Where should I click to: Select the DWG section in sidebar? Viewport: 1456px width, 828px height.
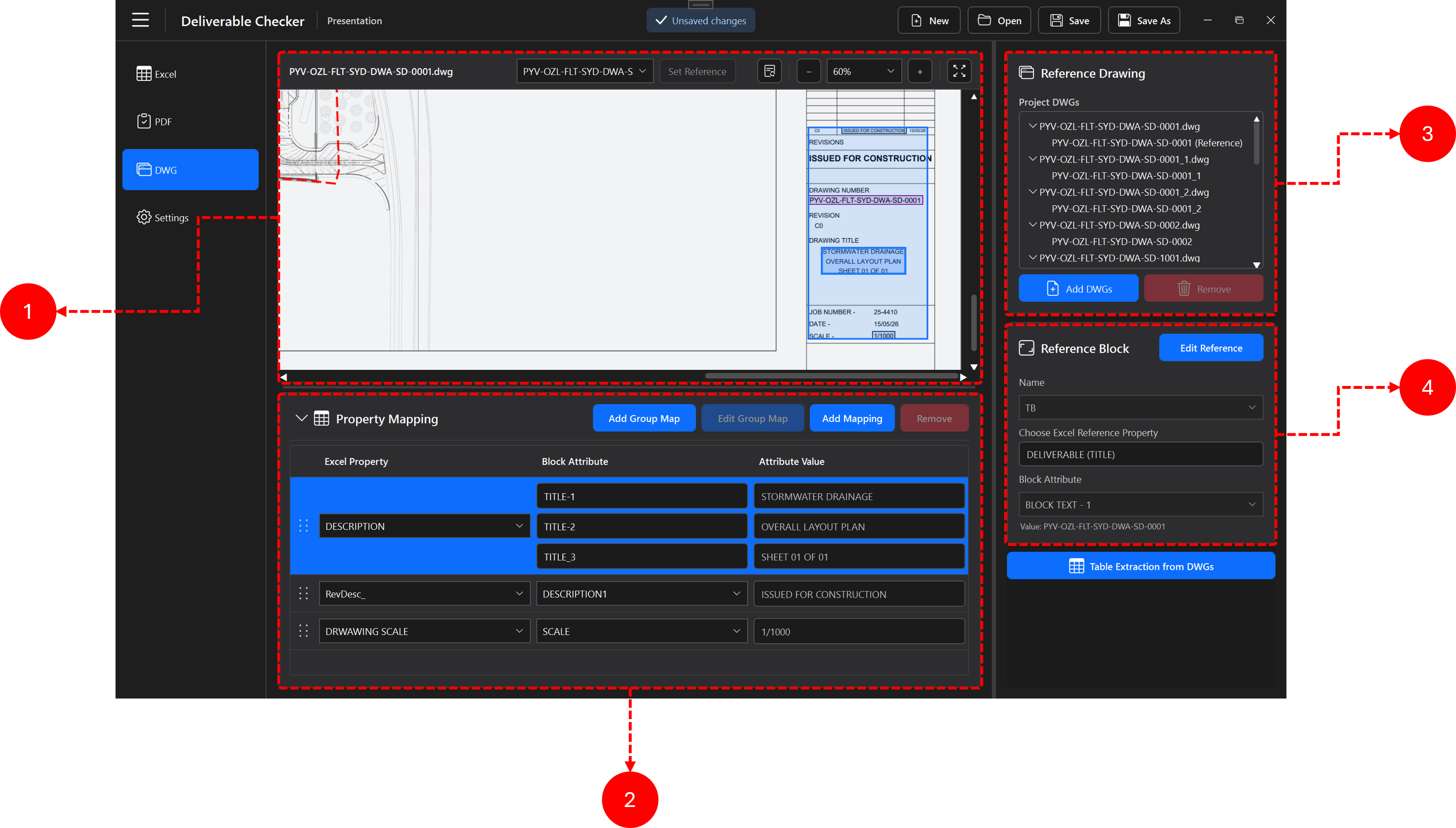[x=190, y=169]
